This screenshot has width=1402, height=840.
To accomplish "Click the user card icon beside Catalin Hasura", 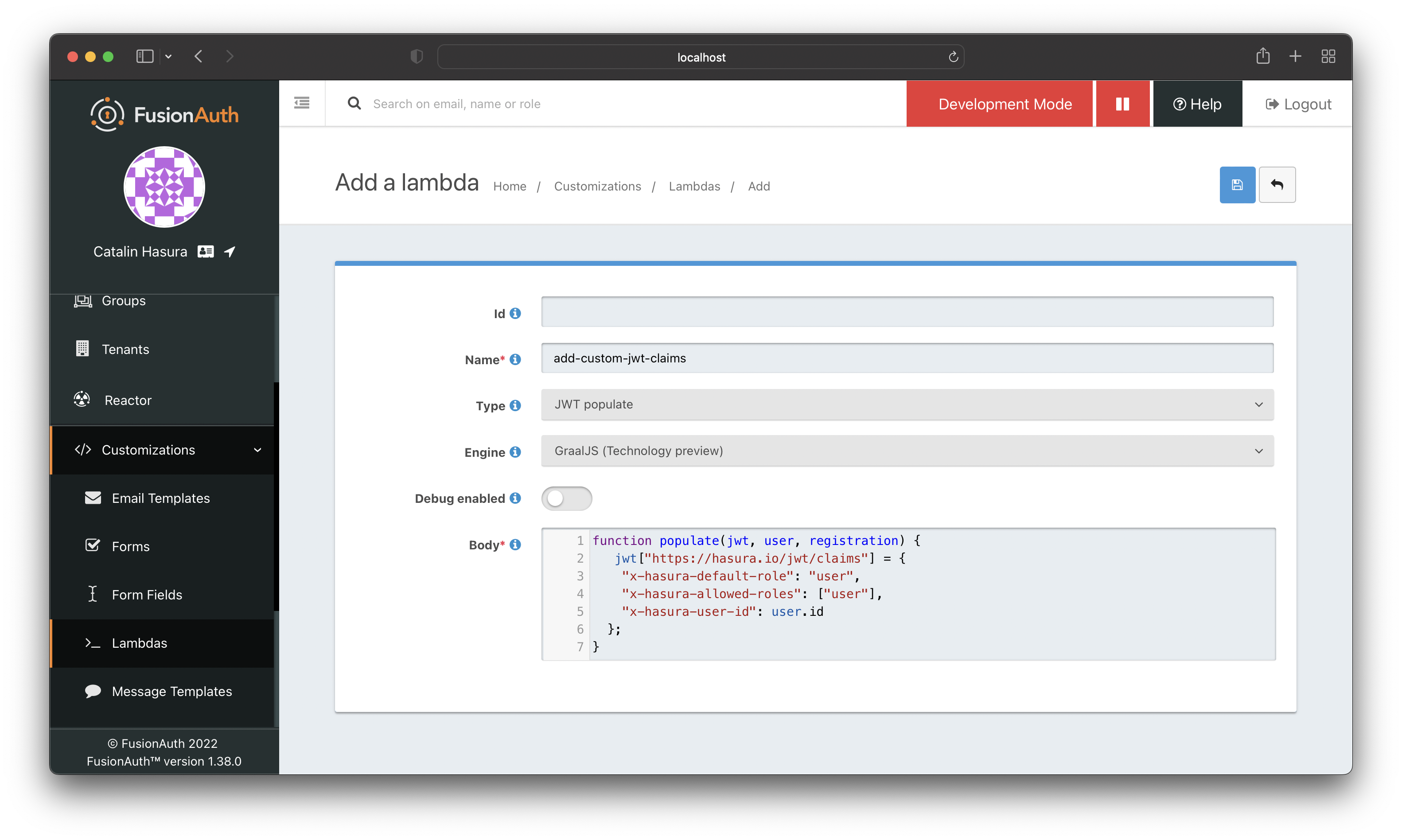I will 206,251.
